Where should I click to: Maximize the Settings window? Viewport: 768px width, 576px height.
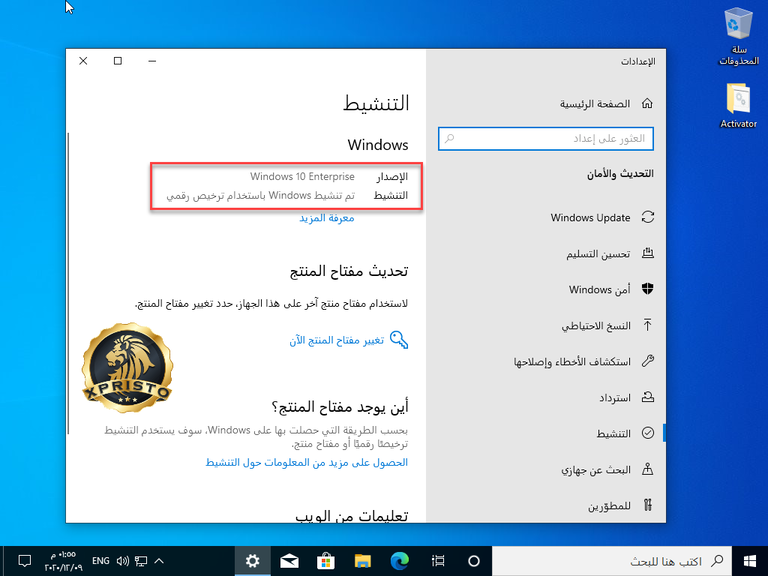(118, 61)
